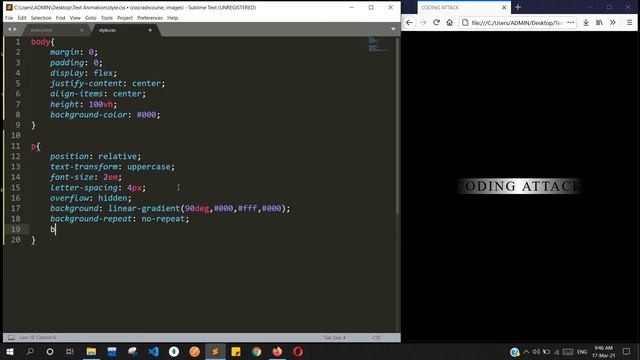The image size is (640, 360).
Task: Go to Firefox home page
Action: (x=449, y=23)
